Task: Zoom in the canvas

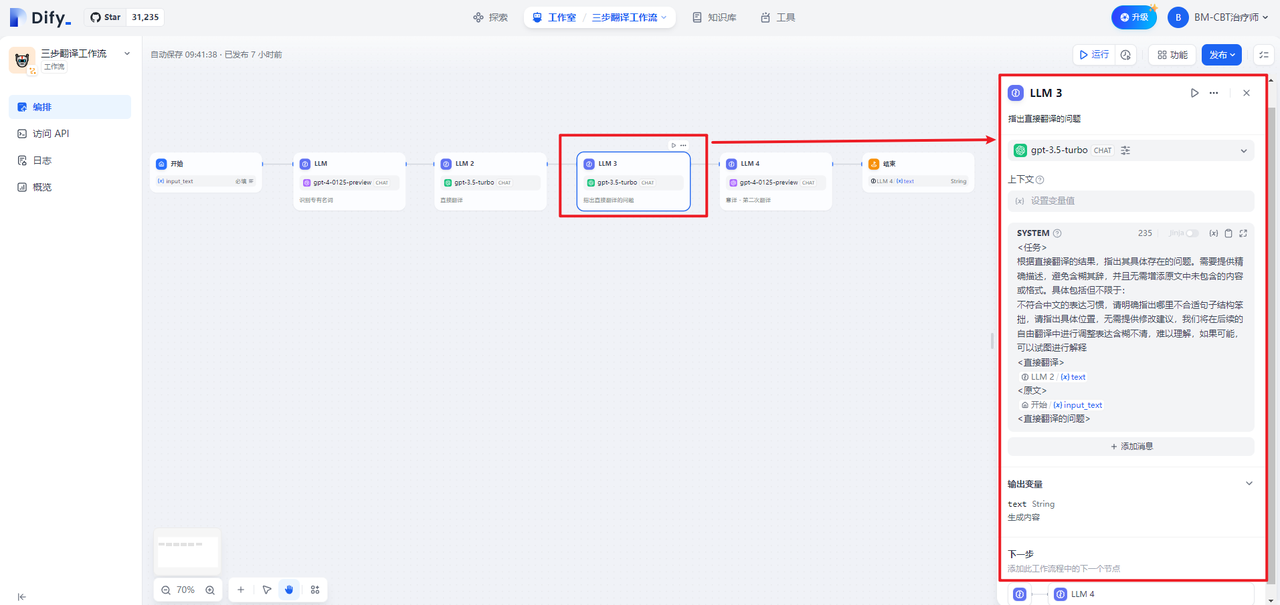Action: (210, 590)
